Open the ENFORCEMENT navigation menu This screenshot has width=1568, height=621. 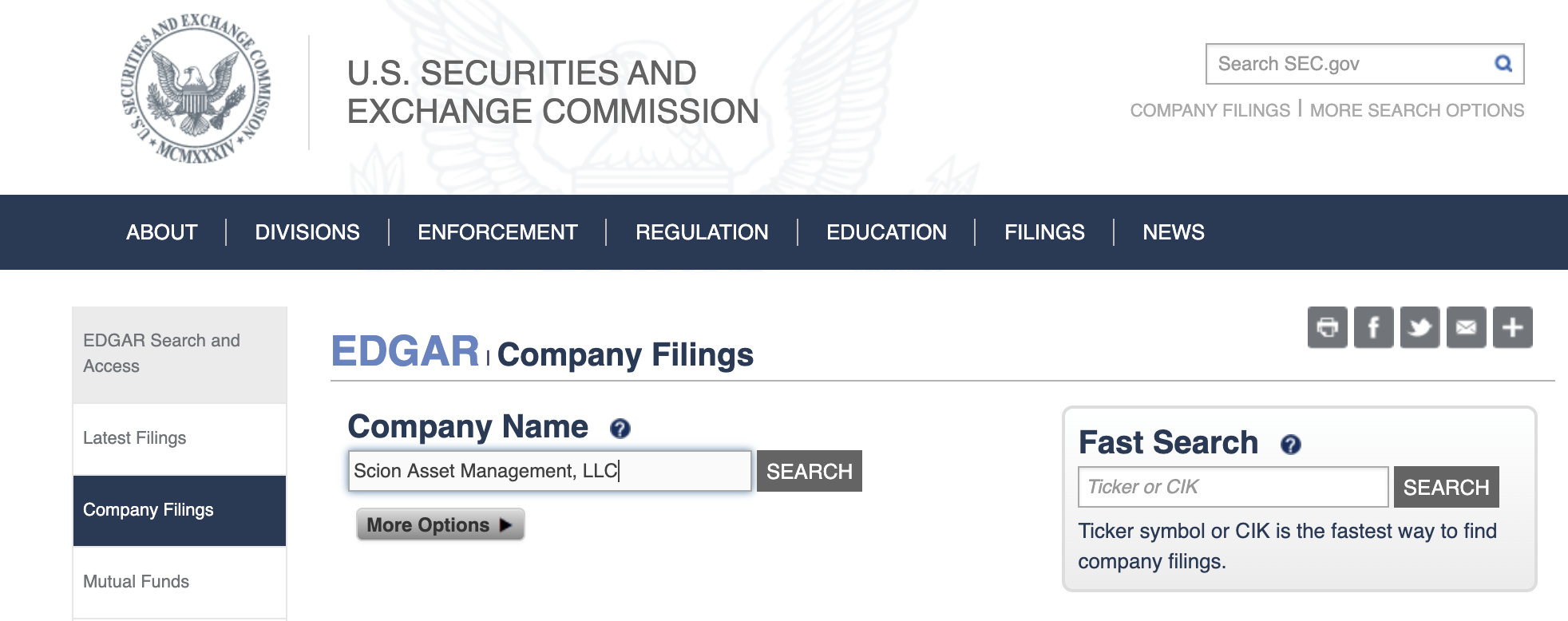coord(497,232)
